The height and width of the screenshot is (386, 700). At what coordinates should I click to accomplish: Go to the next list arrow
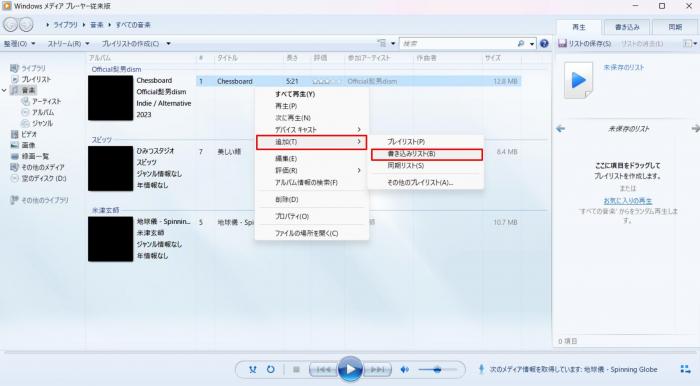point(696,129)
